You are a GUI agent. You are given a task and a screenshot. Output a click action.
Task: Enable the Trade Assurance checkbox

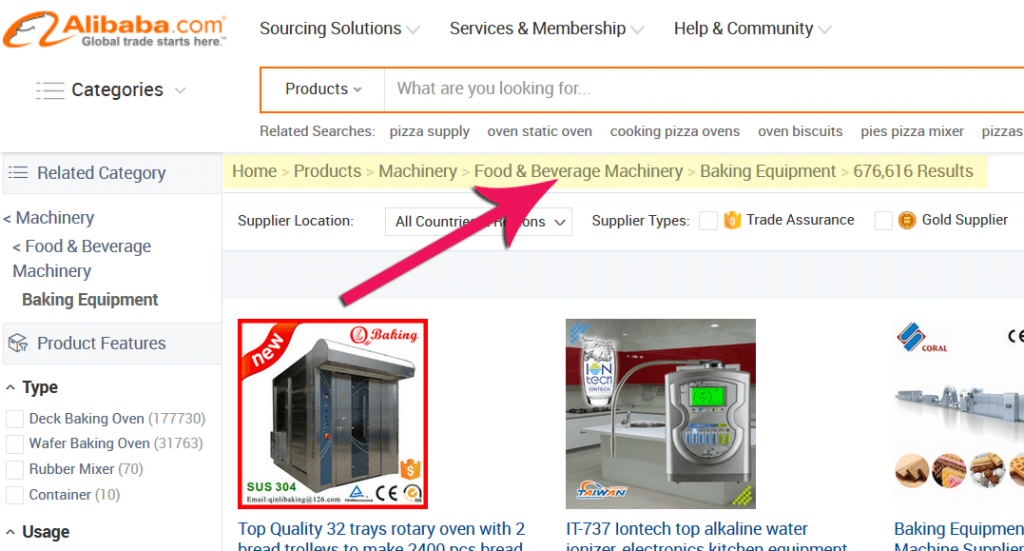[708, 221]
